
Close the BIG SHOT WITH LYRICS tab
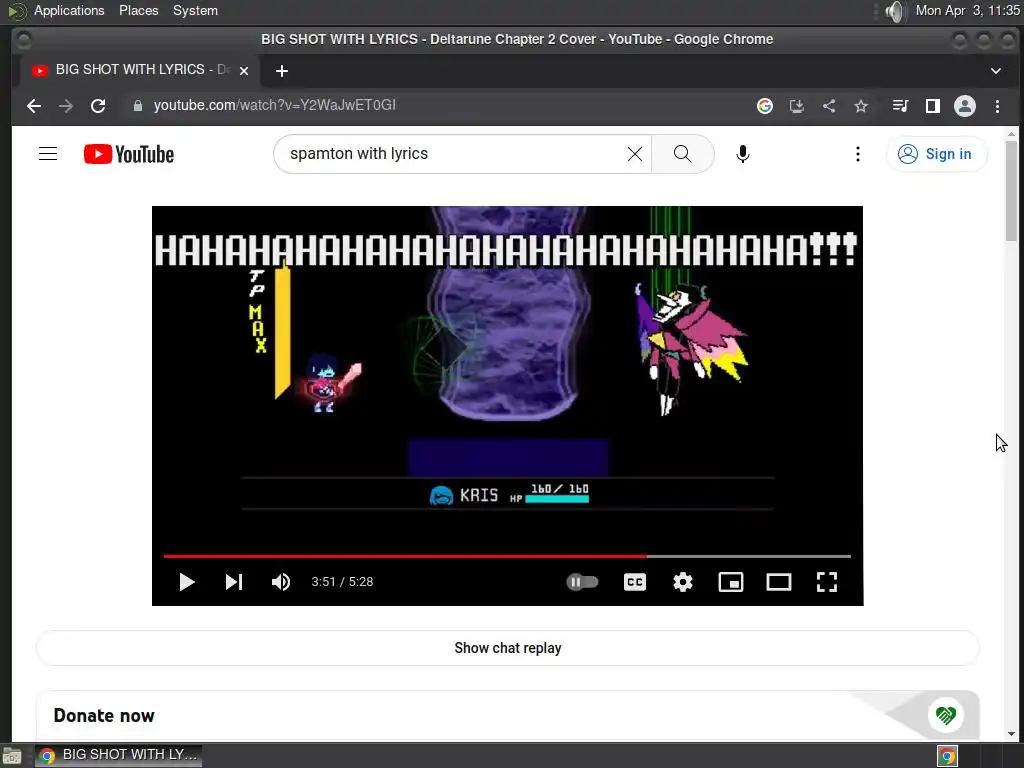244,71
